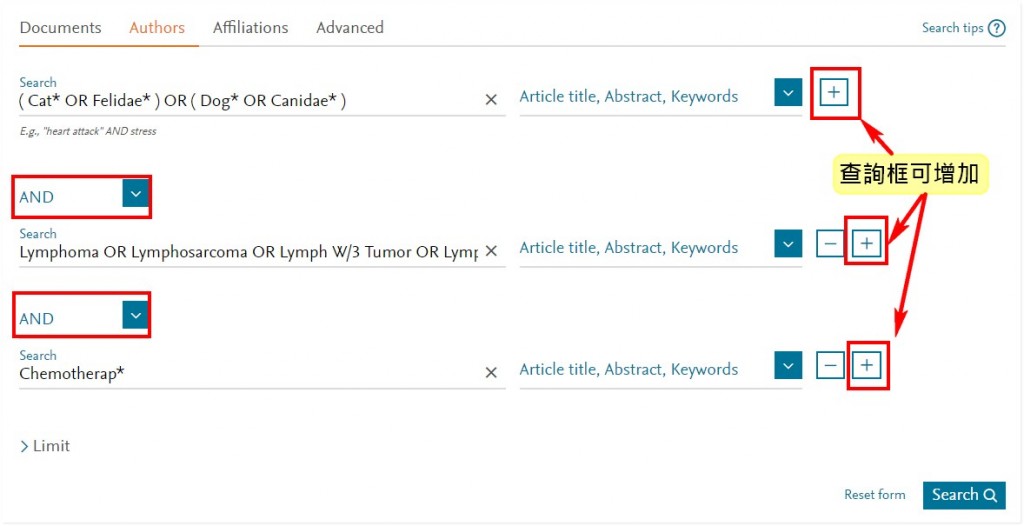Screen dimensions: 1024x526
Task: Add a search field after the Lymphoma row
Action: 866,244
